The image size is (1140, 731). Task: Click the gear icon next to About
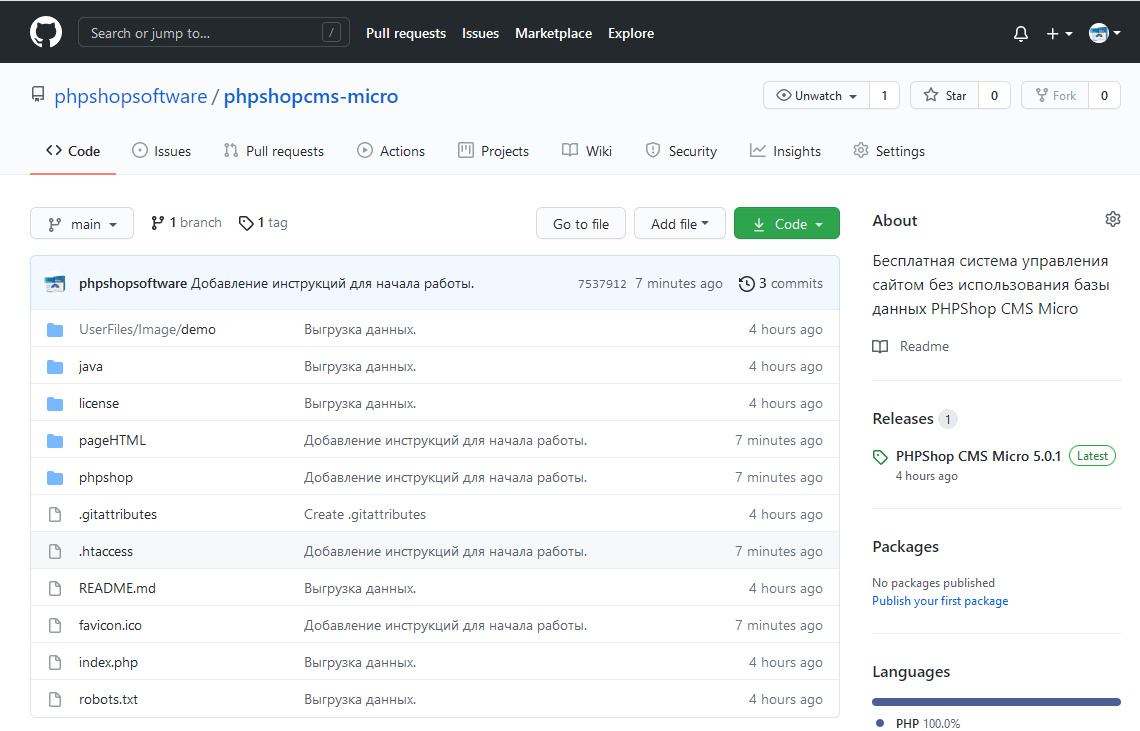tap(1112, 219)
